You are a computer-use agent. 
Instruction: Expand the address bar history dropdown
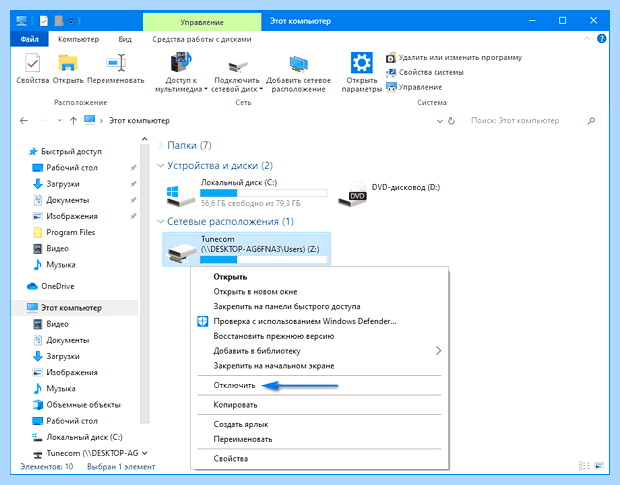pos(440,121)
